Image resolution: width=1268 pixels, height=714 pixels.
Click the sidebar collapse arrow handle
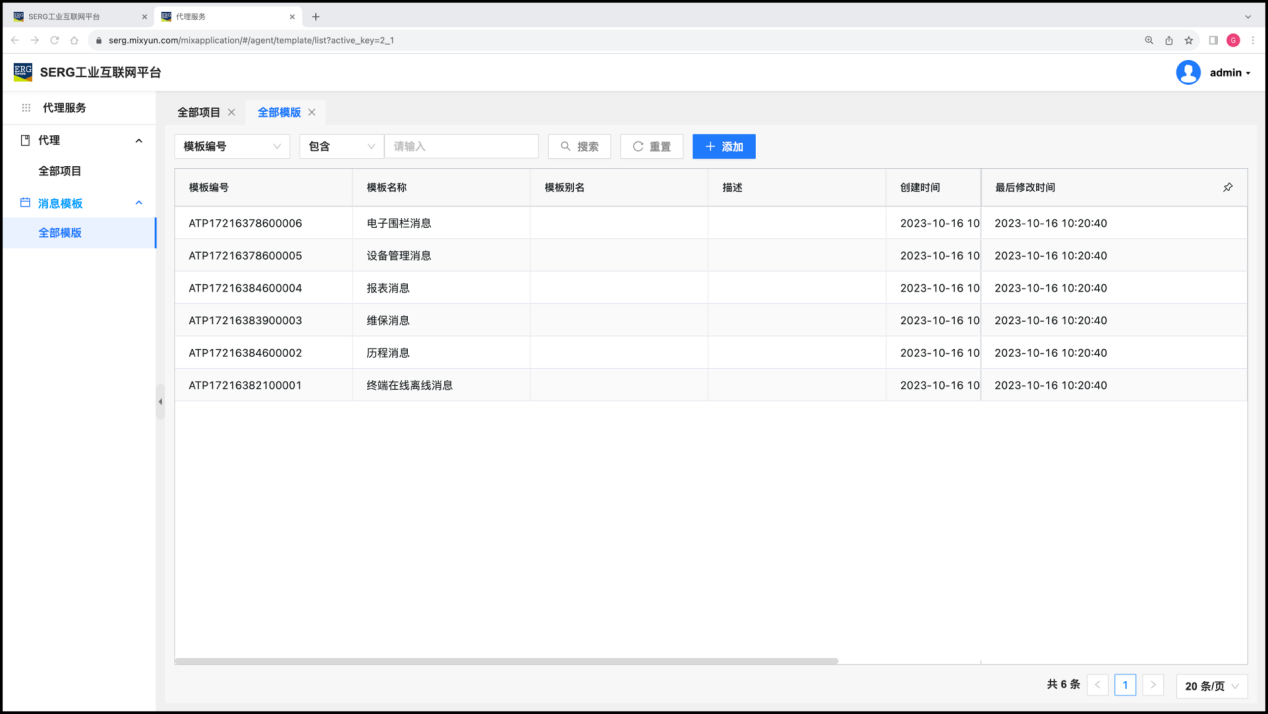pyautogui.click(x=160, y=401)
